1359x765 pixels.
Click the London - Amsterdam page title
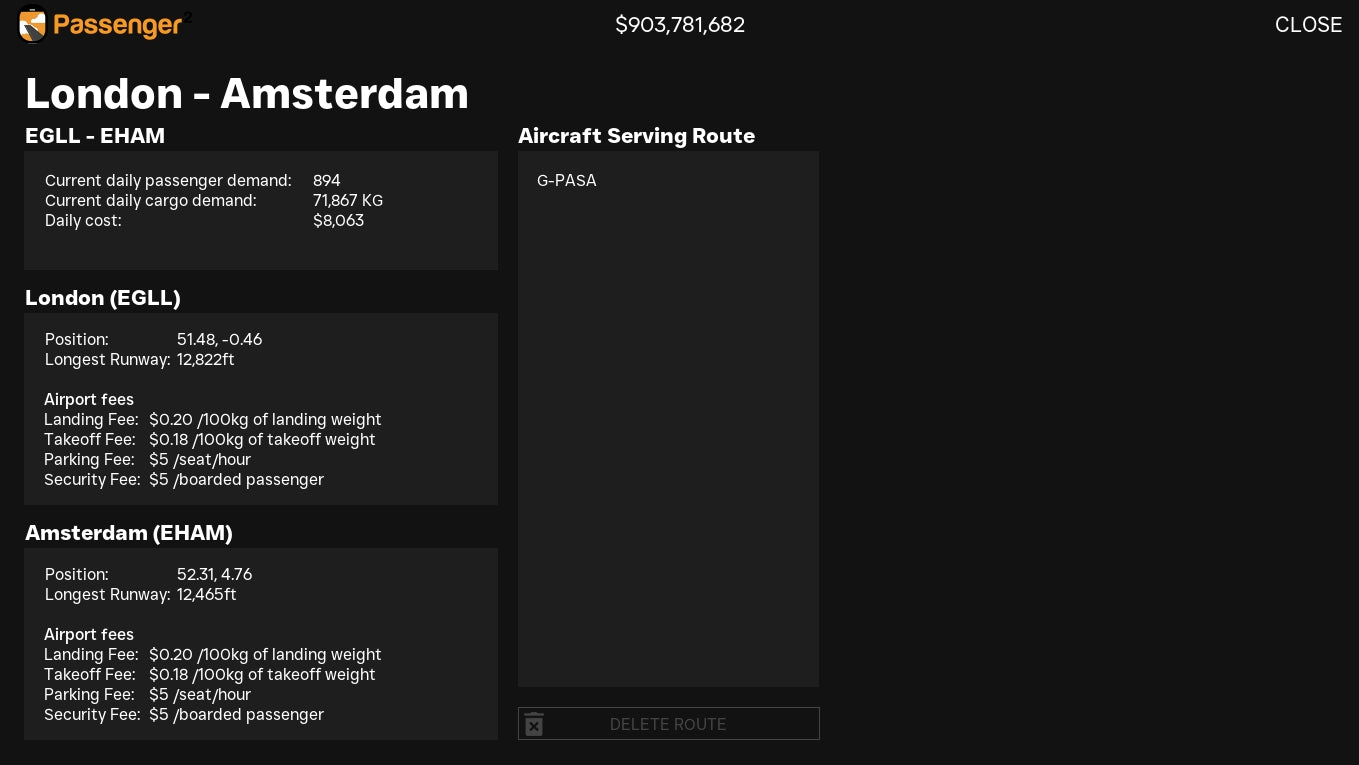tap(247, 94)
